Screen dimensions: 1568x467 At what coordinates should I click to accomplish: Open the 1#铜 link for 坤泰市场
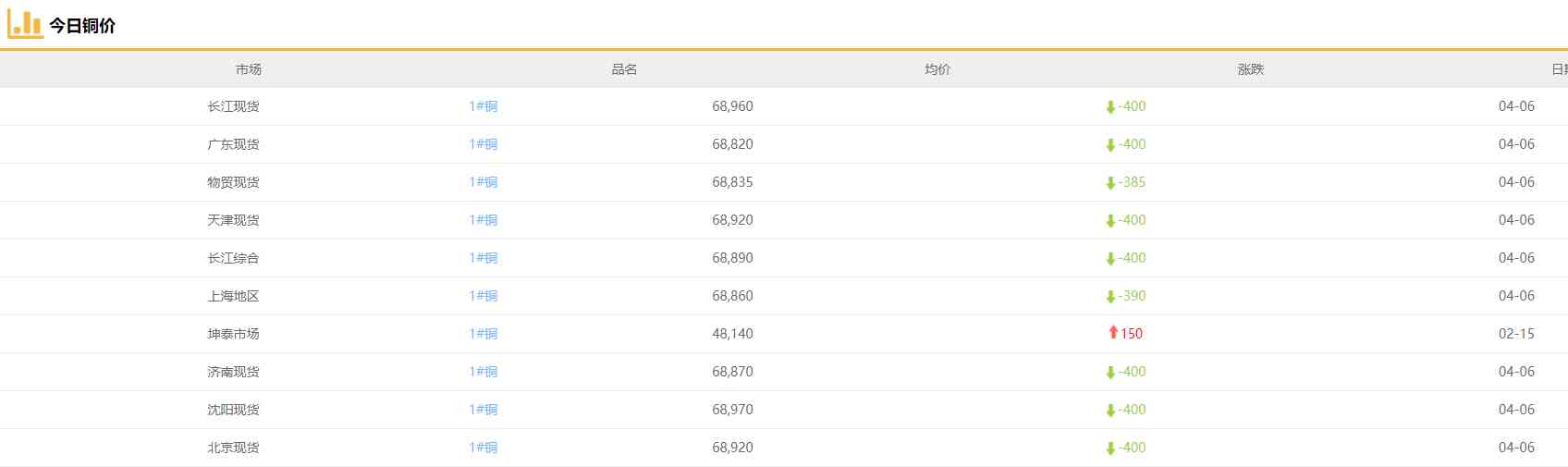point(483,334)
